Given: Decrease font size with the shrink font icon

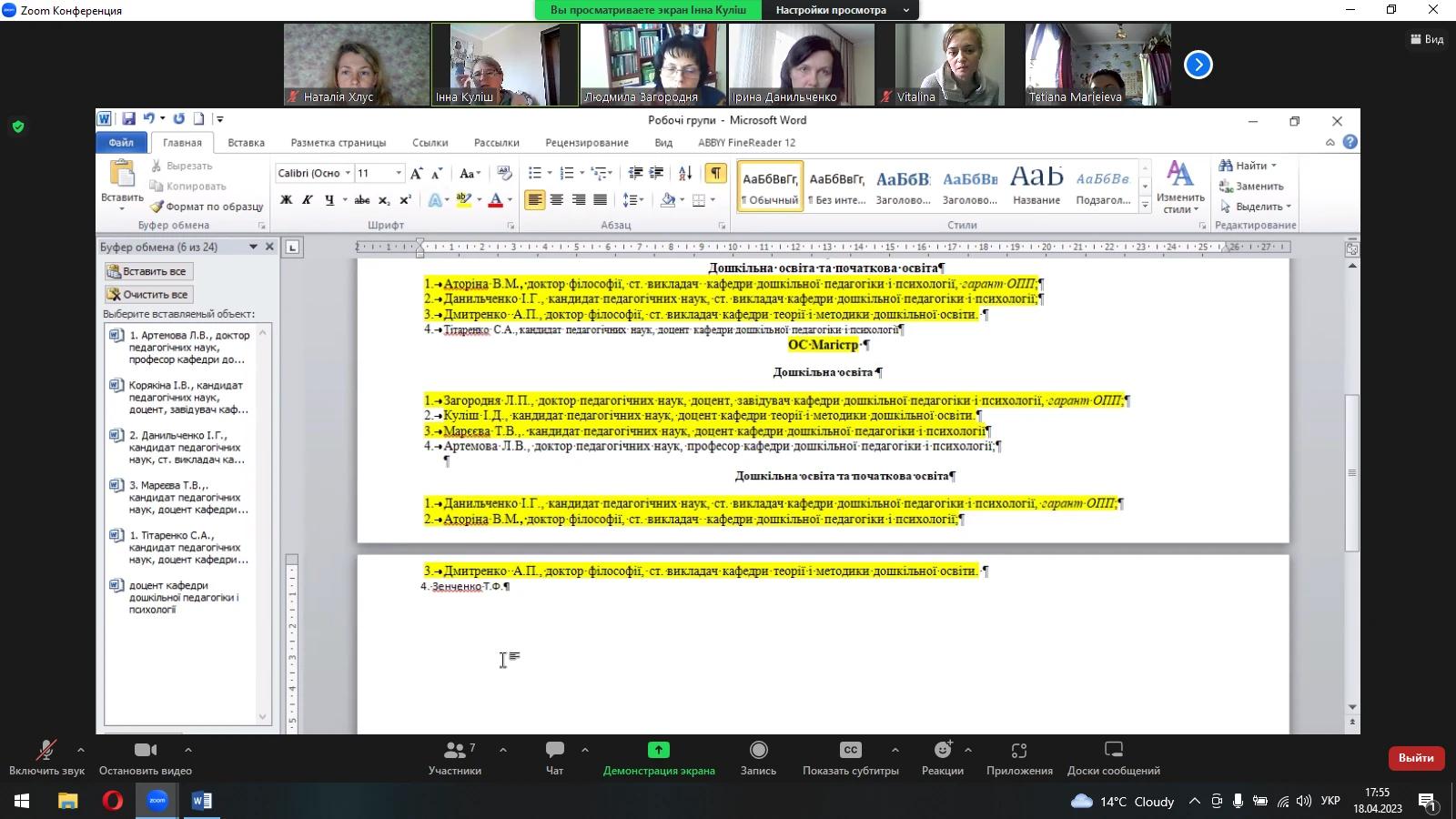Looking at the screenshot, I should (x=437, y=173).
